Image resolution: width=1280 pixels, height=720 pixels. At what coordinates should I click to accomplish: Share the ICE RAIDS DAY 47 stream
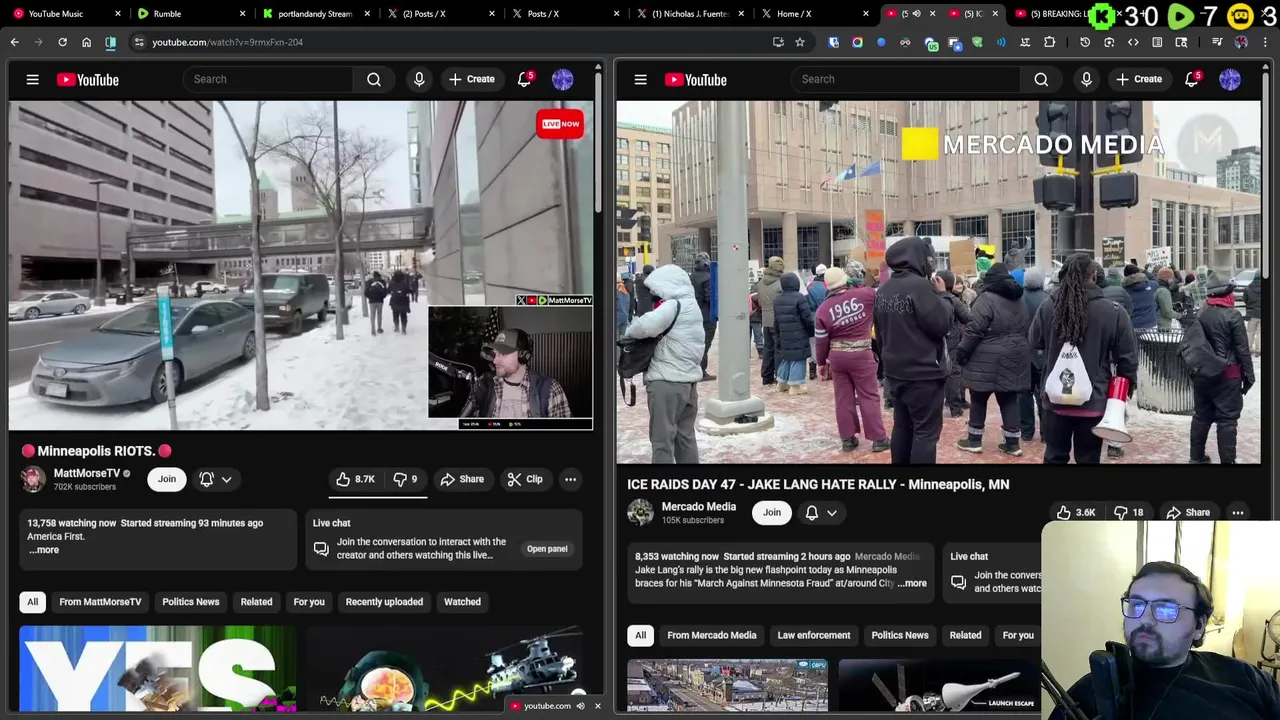click(1188, 512)
